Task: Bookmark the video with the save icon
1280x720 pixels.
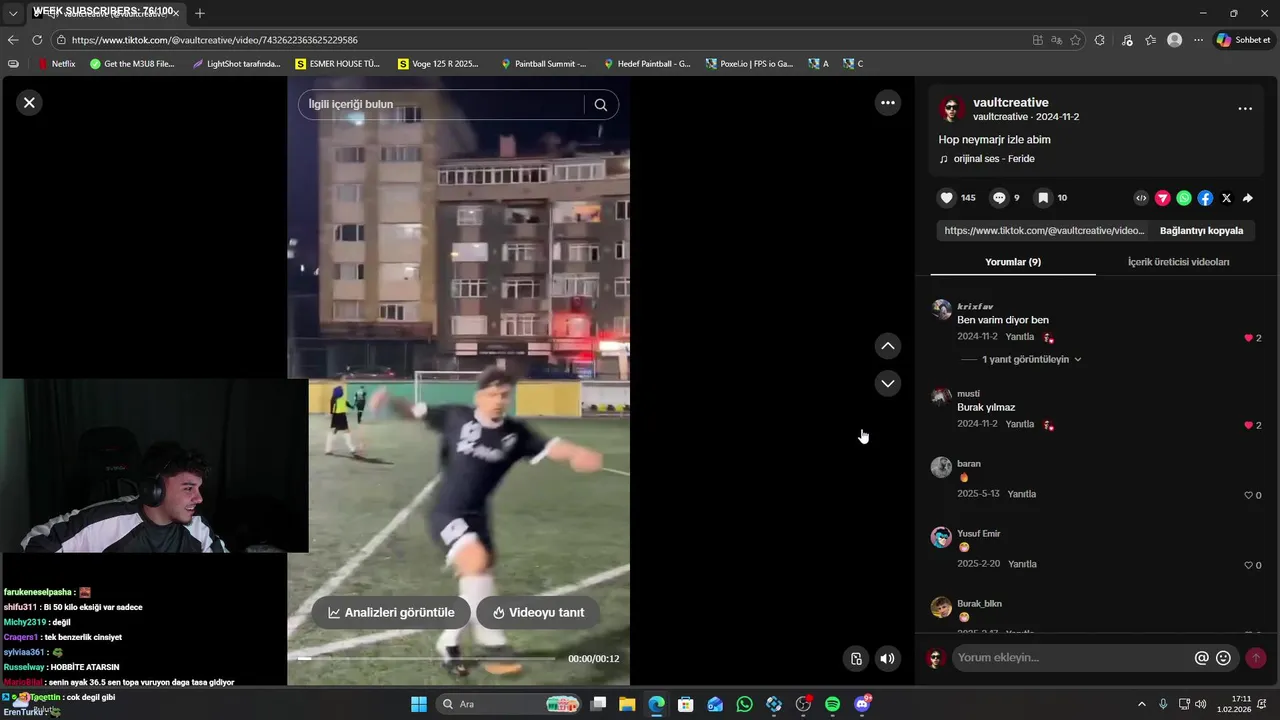Action: [1043, 198]
